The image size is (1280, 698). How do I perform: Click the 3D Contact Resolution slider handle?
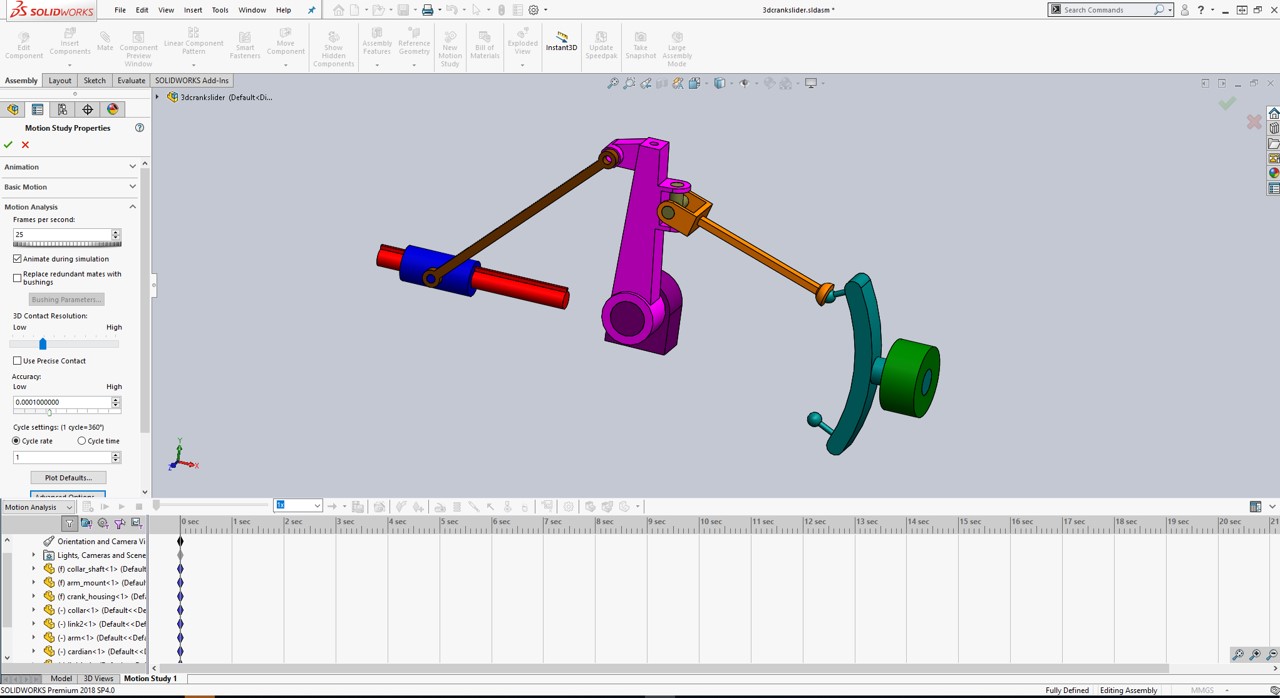click(42, 343)
